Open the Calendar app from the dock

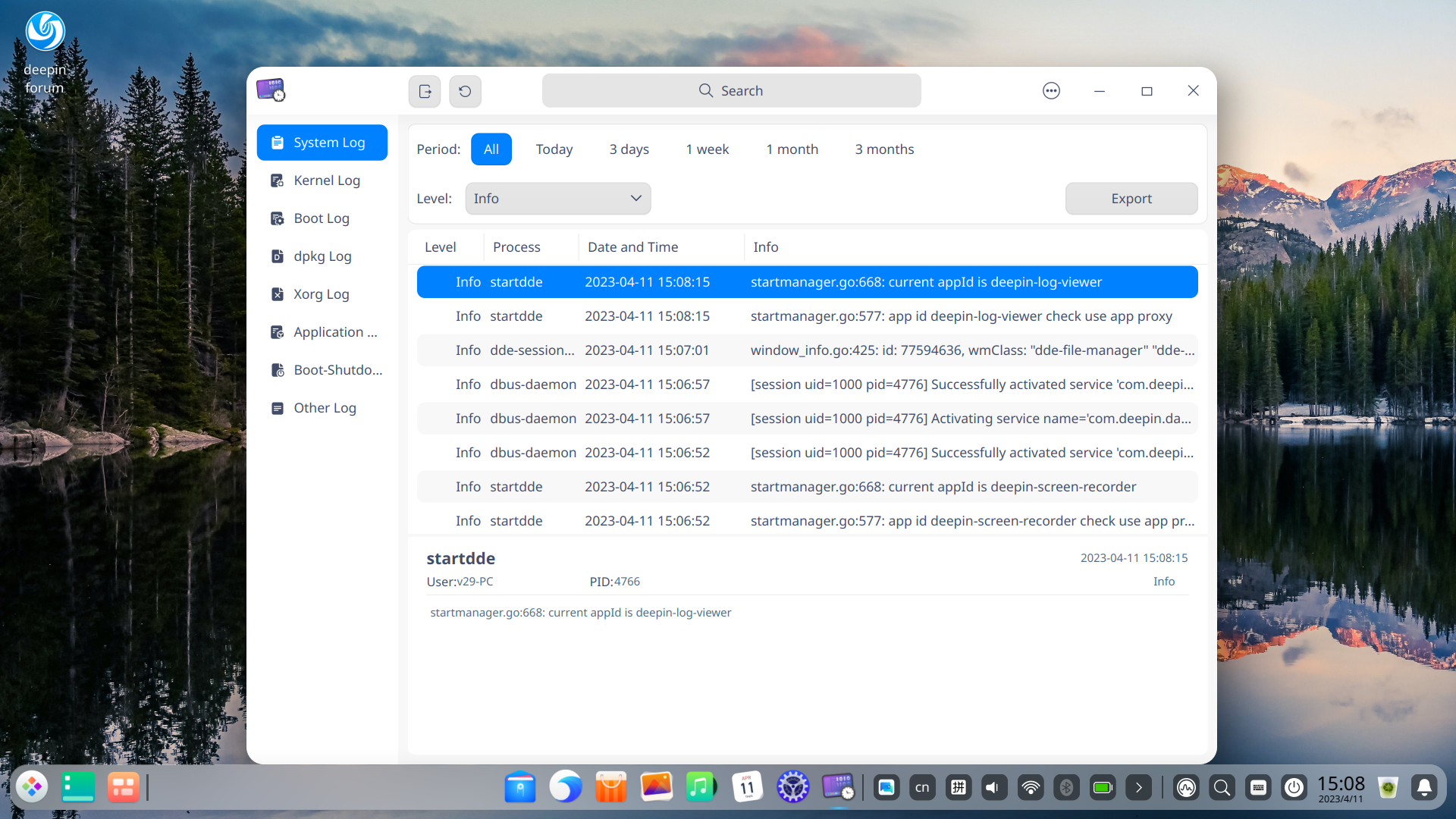(x=748, y=787)
